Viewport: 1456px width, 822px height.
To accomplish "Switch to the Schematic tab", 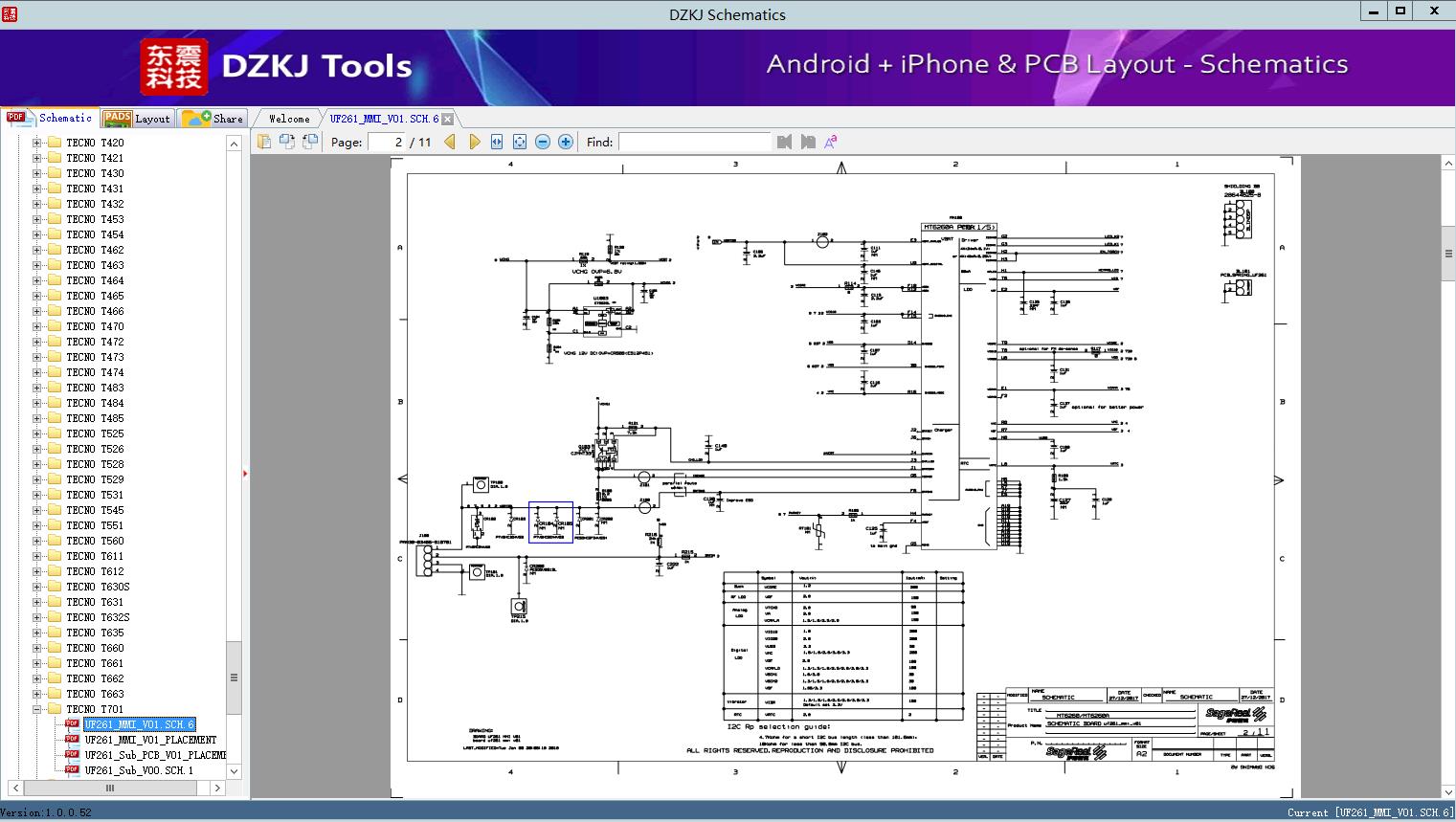I will point(50,118).
